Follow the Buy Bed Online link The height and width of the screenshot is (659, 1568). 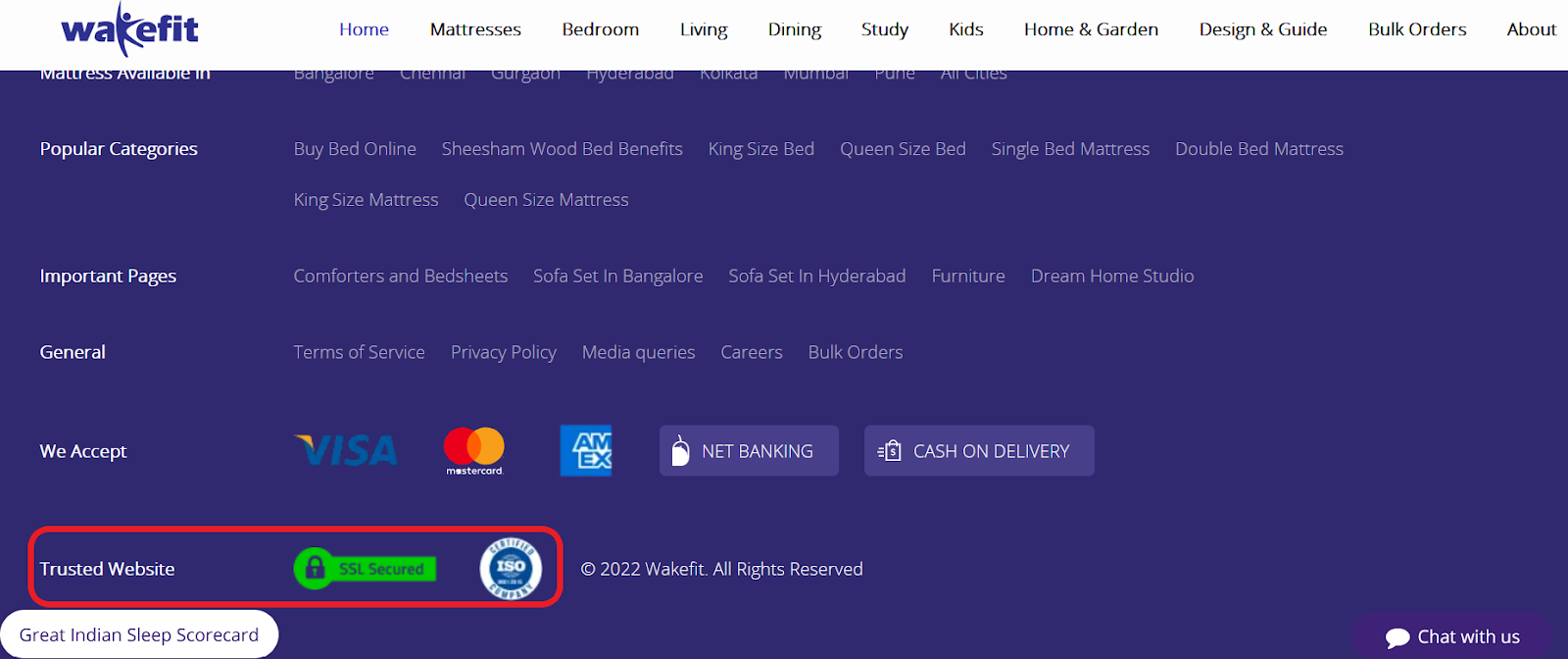tap(355, 149)
